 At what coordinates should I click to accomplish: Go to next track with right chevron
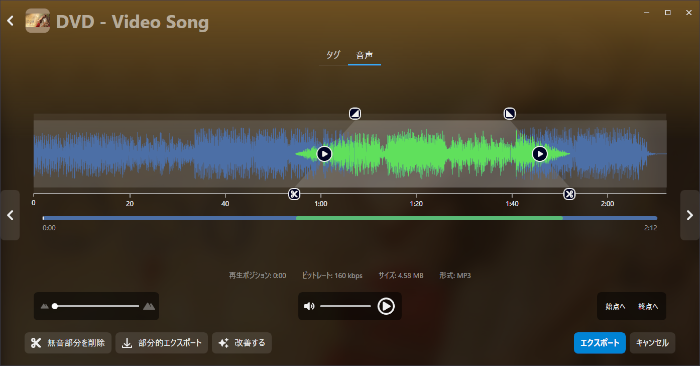tap(690, 215)
